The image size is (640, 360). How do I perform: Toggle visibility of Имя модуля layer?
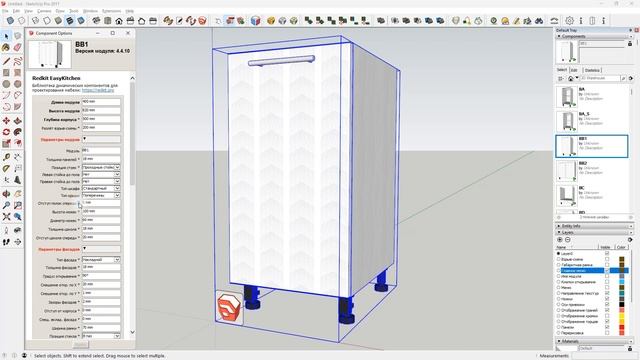coord(607,276)
